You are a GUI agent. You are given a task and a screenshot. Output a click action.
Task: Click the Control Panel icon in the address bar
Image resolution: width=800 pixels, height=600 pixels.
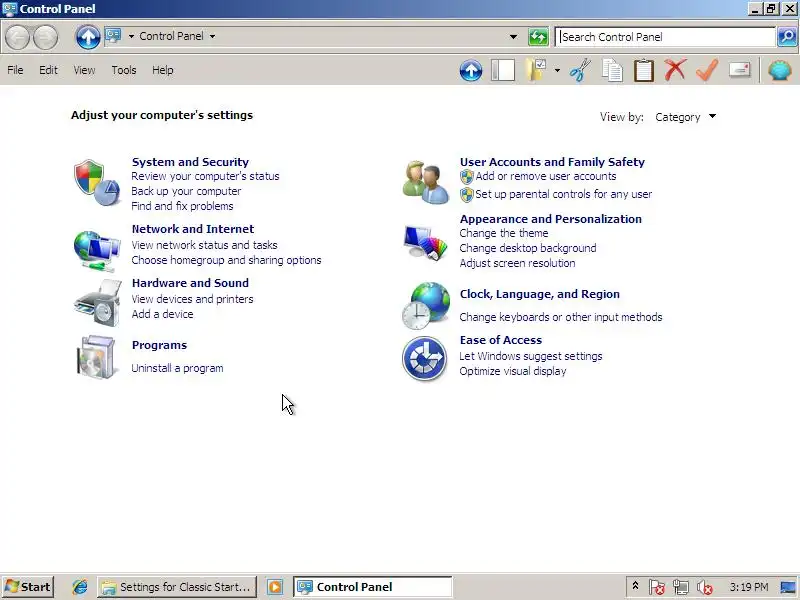113,36
